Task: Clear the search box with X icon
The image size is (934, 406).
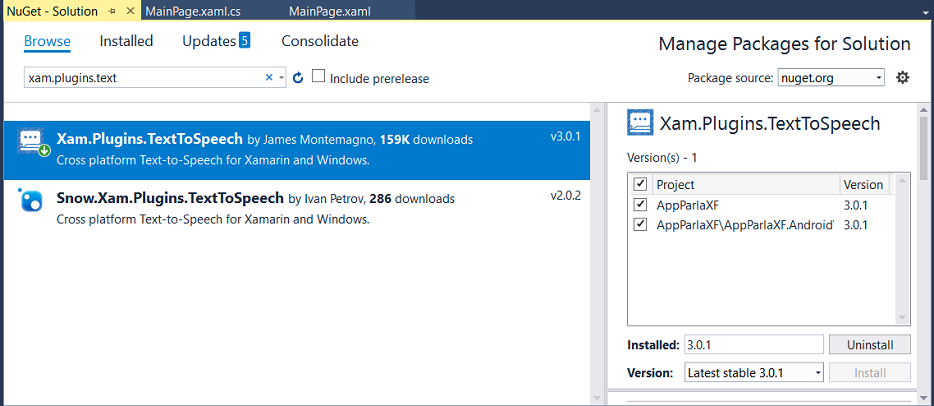Action: point(269,77)
